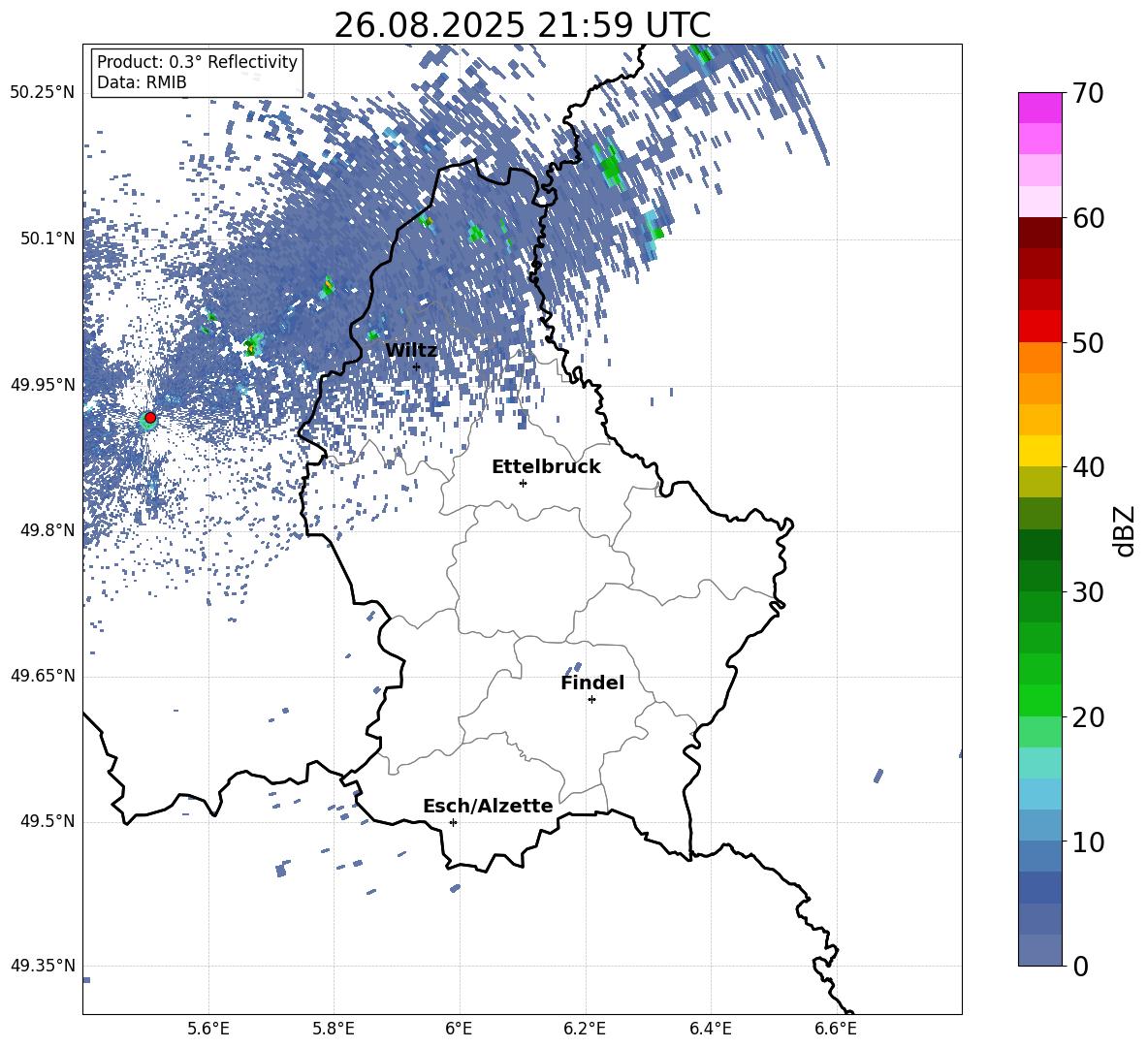Image resolution: width=1148 pixels, height=1048 pixels.
Task: Click the 6.4°E longitude label
Action: (x=710, y=1029)
